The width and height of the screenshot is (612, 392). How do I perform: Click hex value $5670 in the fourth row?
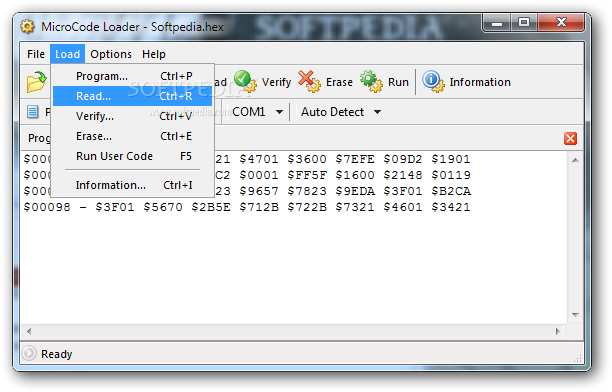click(x=163, y=207)
